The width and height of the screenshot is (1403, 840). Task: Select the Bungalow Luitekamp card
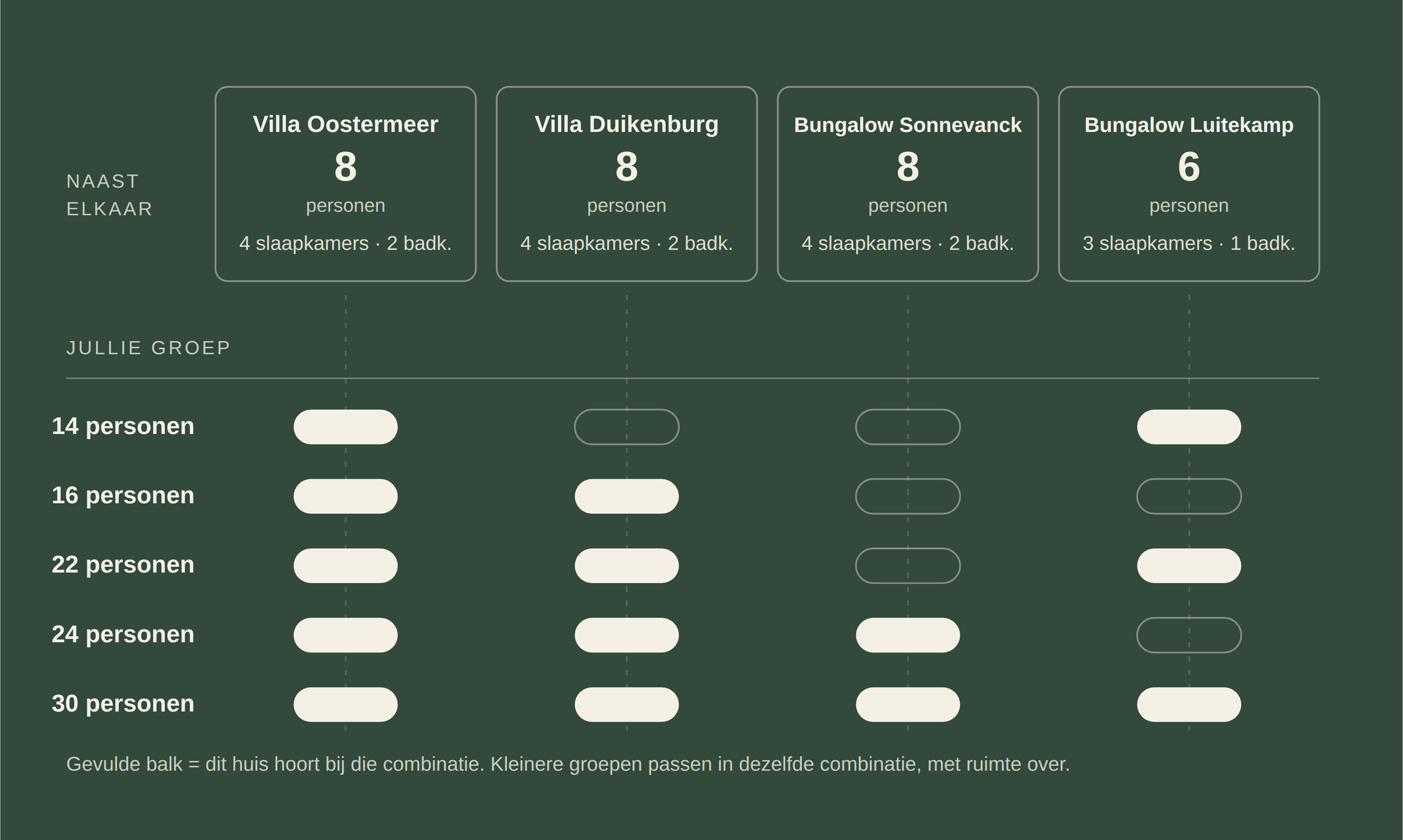point(1189,184)
